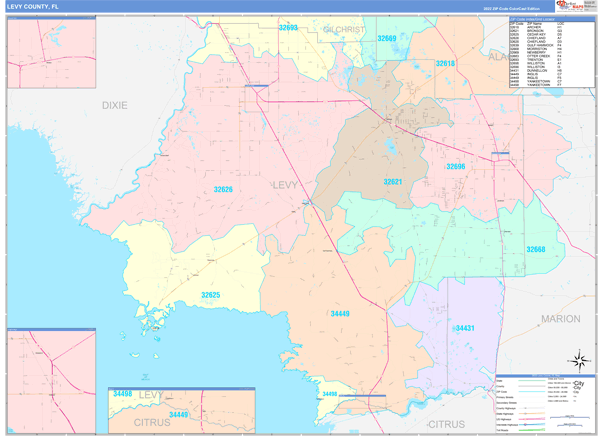Click the 32621 ZIP code label

pyautogui.click(x=393, y=182)
